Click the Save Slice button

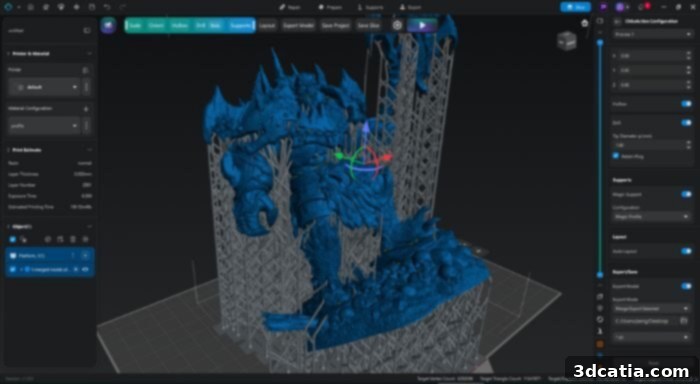[368, 25]
